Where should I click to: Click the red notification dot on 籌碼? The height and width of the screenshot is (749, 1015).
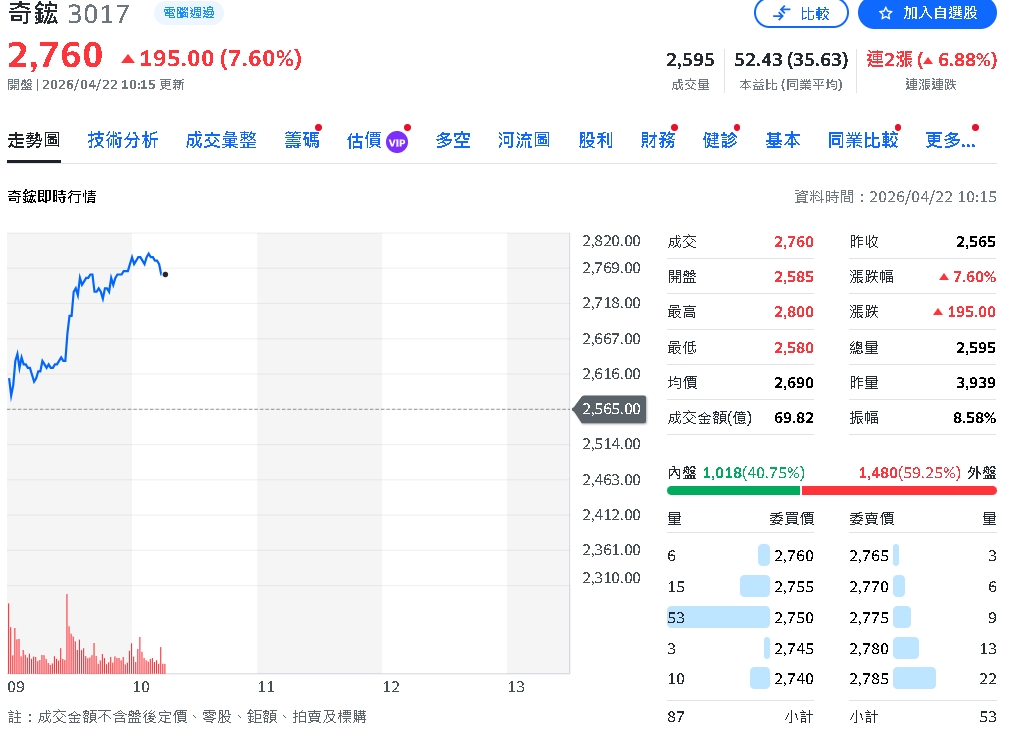[318, 126]
